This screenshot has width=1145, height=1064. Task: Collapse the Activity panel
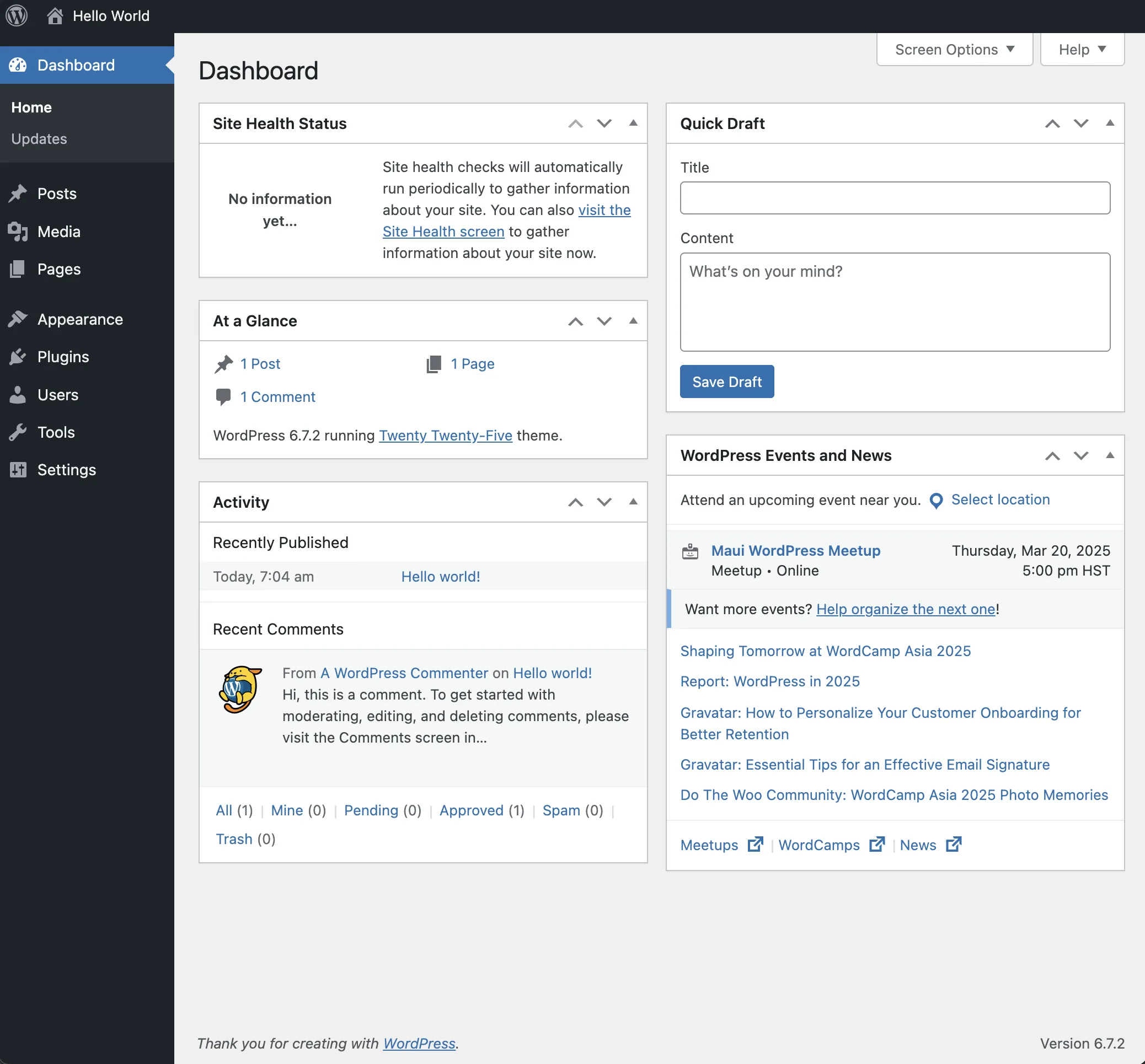pos(633,502)
